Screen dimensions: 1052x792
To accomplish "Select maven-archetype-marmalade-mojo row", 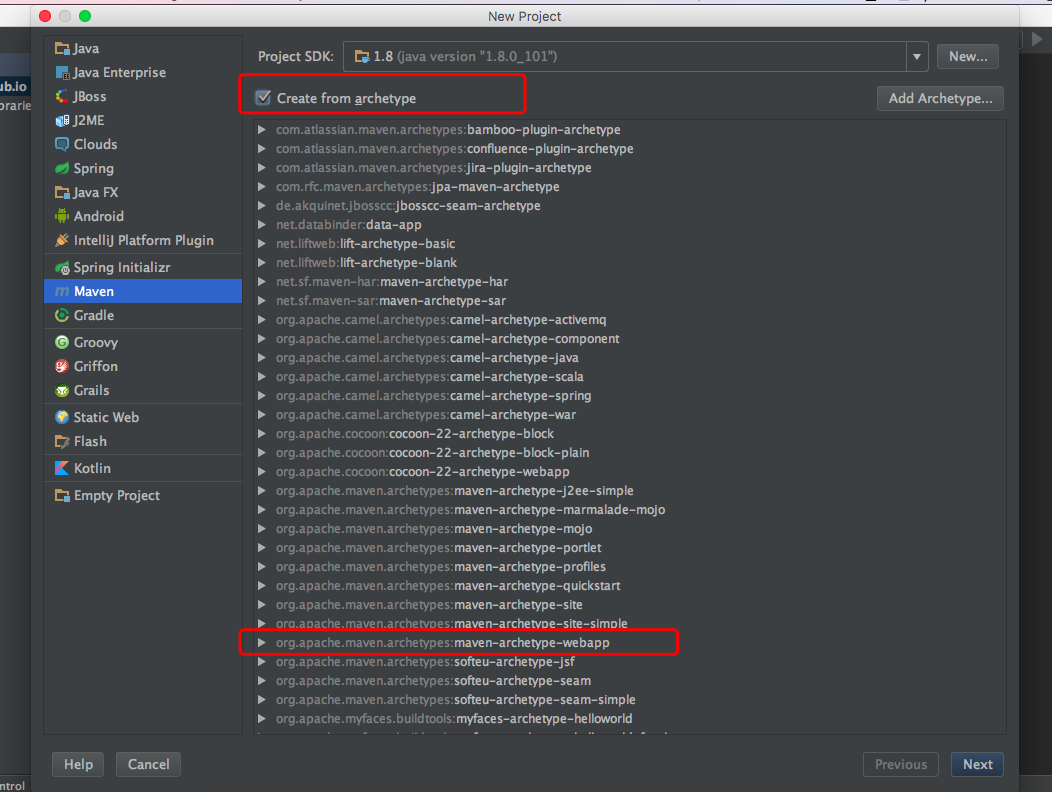I will click(629, 510).
